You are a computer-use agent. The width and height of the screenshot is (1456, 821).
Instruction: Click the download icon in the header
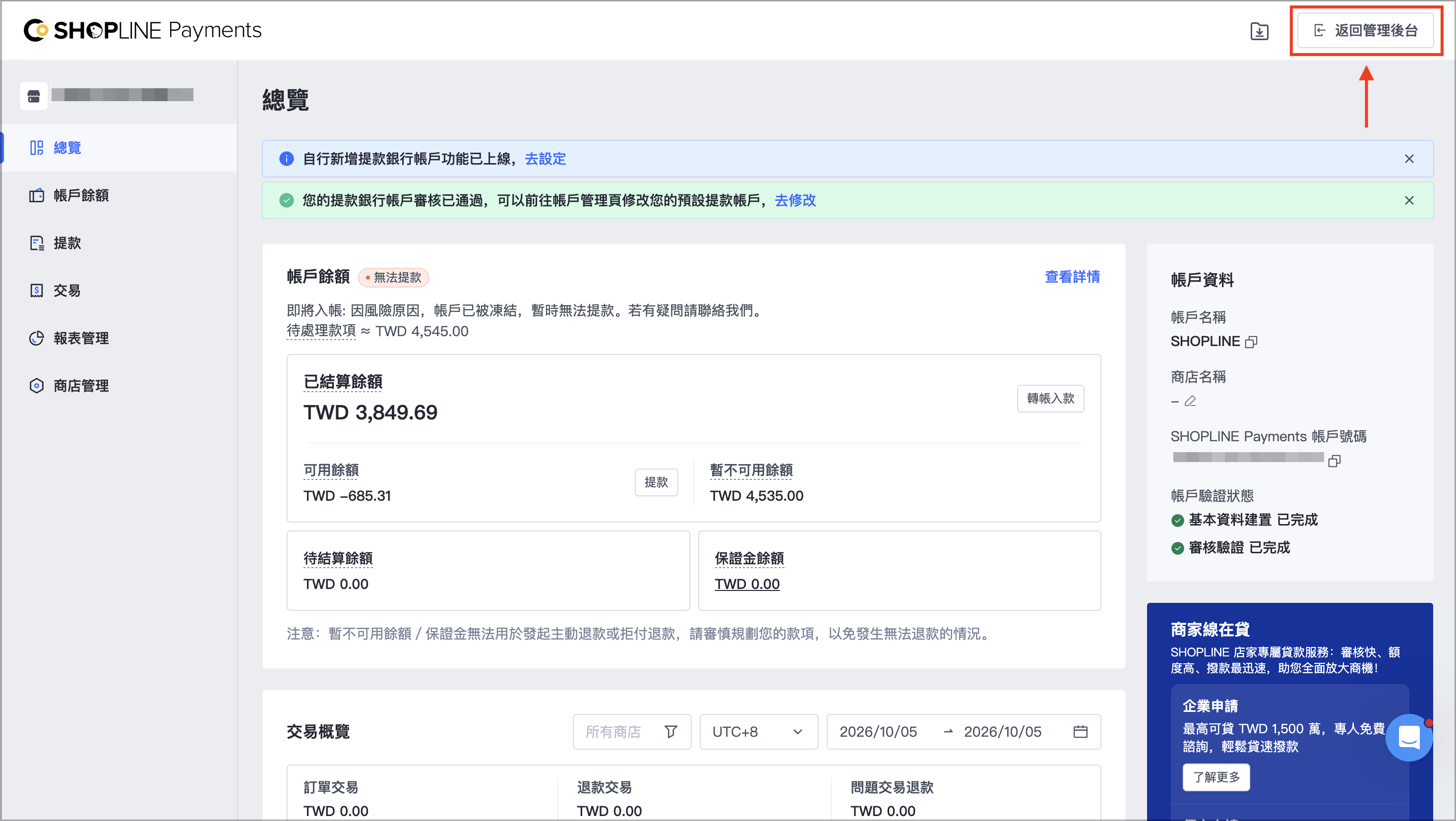click(x=1259, y=31)
